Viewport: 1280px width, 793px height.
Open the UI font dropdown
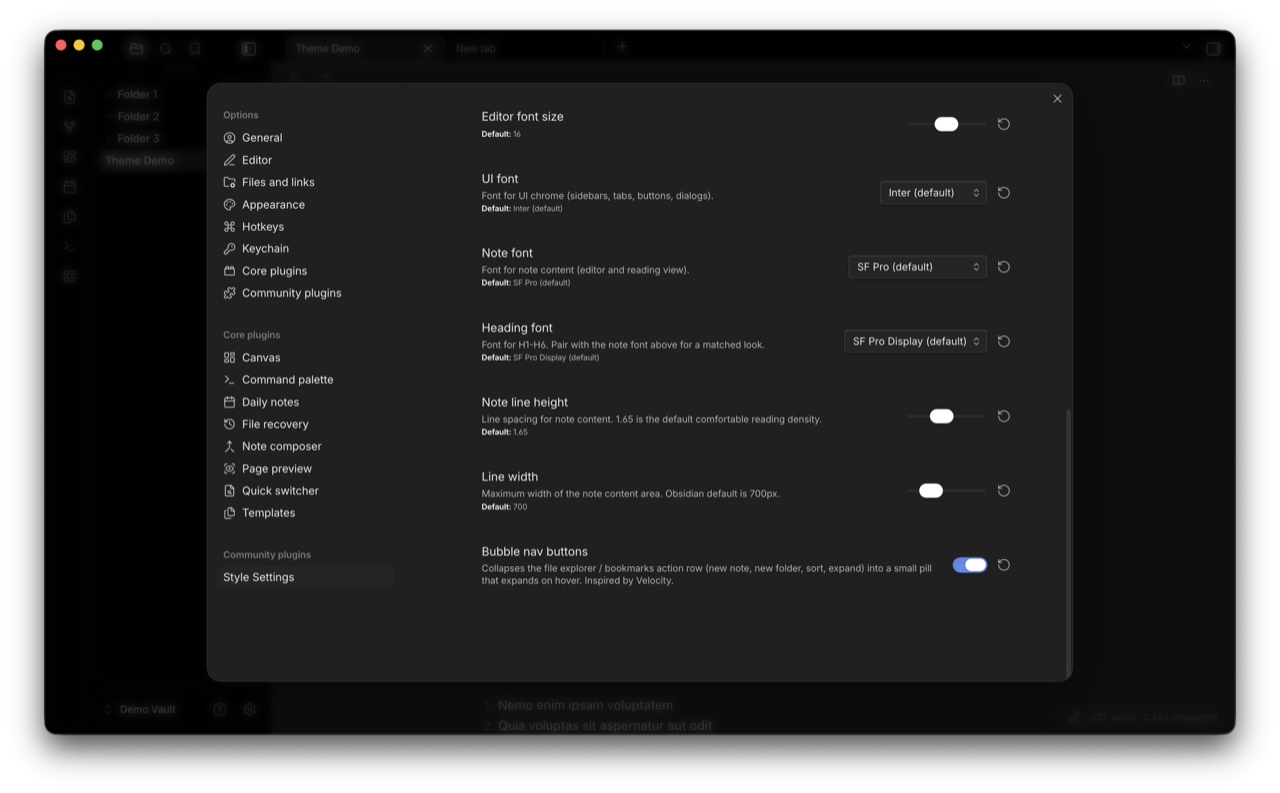[933, 192]
